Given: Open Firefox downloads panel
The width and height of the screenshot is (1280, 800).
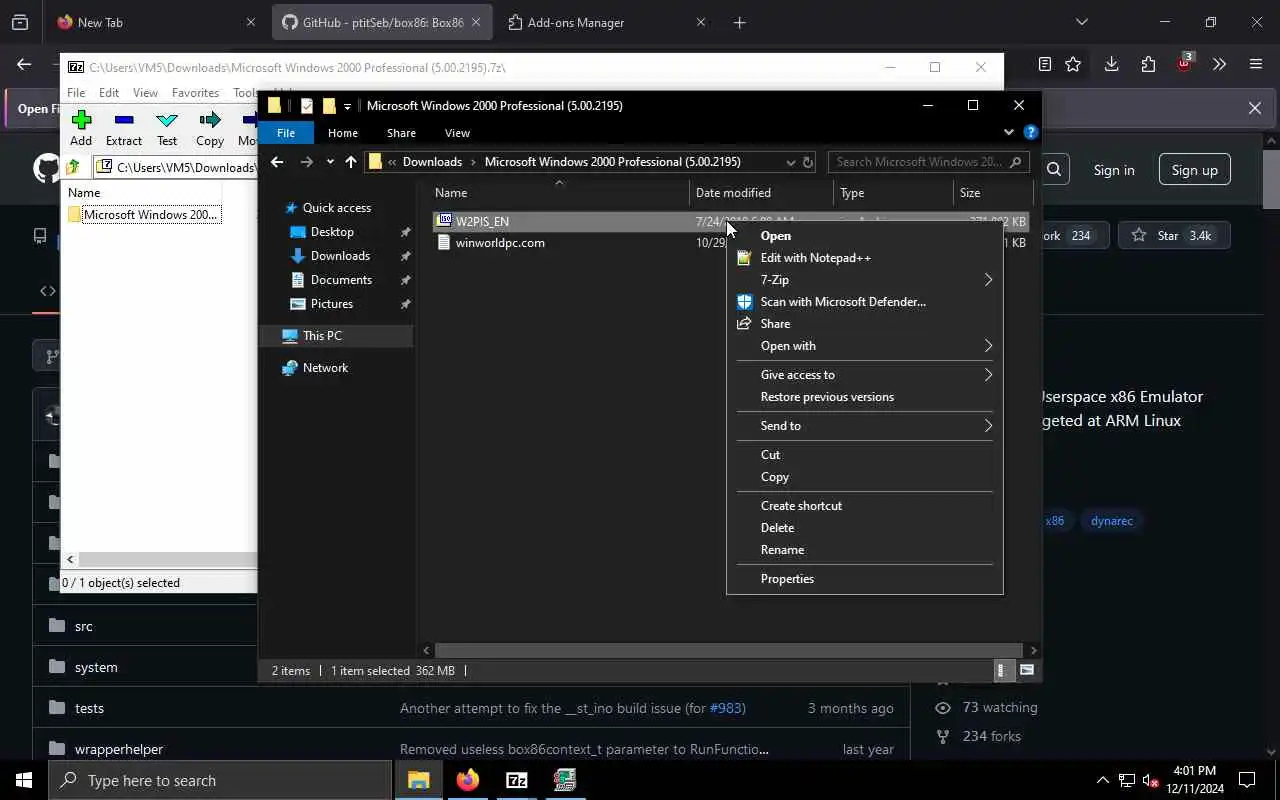Looking at the screenshot, I should pyautogui.click(x=1111, y=64).
